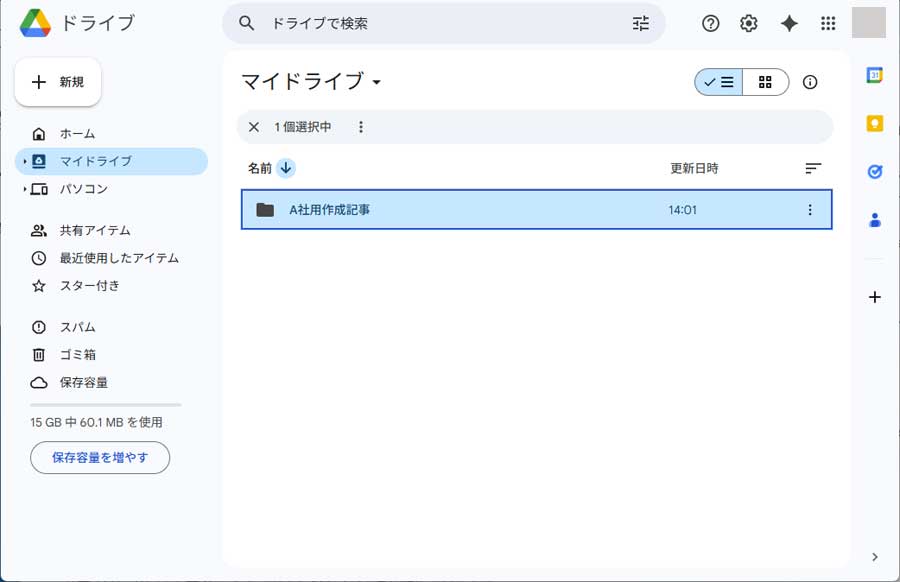Click the Gemini sparkle icon

(789, 24)
